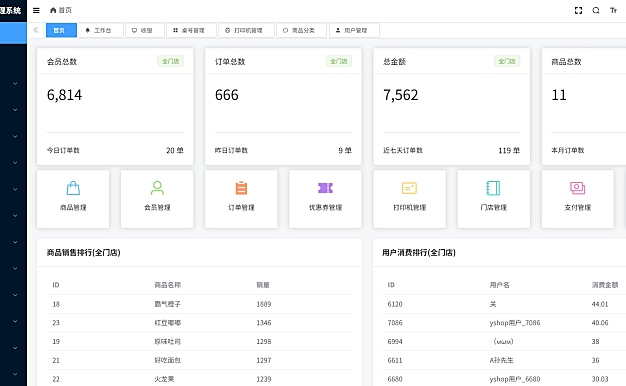Open the search icon in the top bar
The width and height of the screenshot is (626, 386).
click(x=596, y=10)
